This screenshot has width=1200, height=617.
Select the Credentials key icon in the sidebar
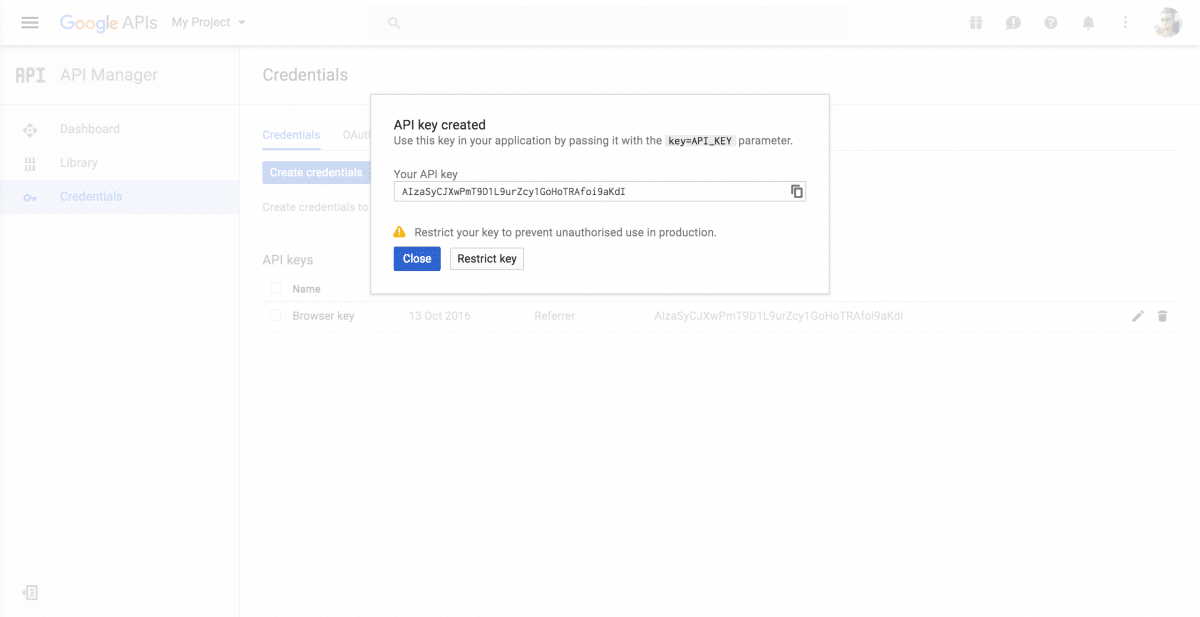[30, 196]
